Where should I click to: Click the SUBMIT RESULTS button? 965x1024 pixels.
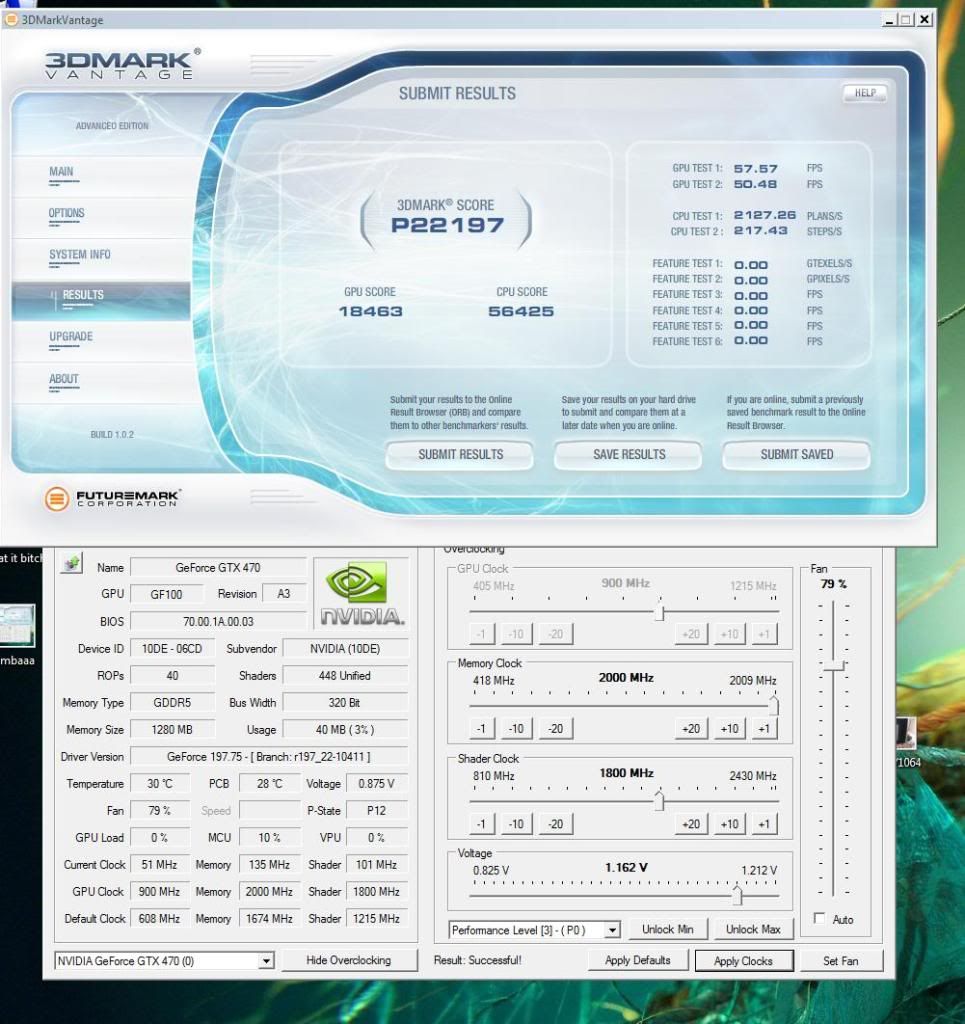pyautogui.click(x=460, y=455)
